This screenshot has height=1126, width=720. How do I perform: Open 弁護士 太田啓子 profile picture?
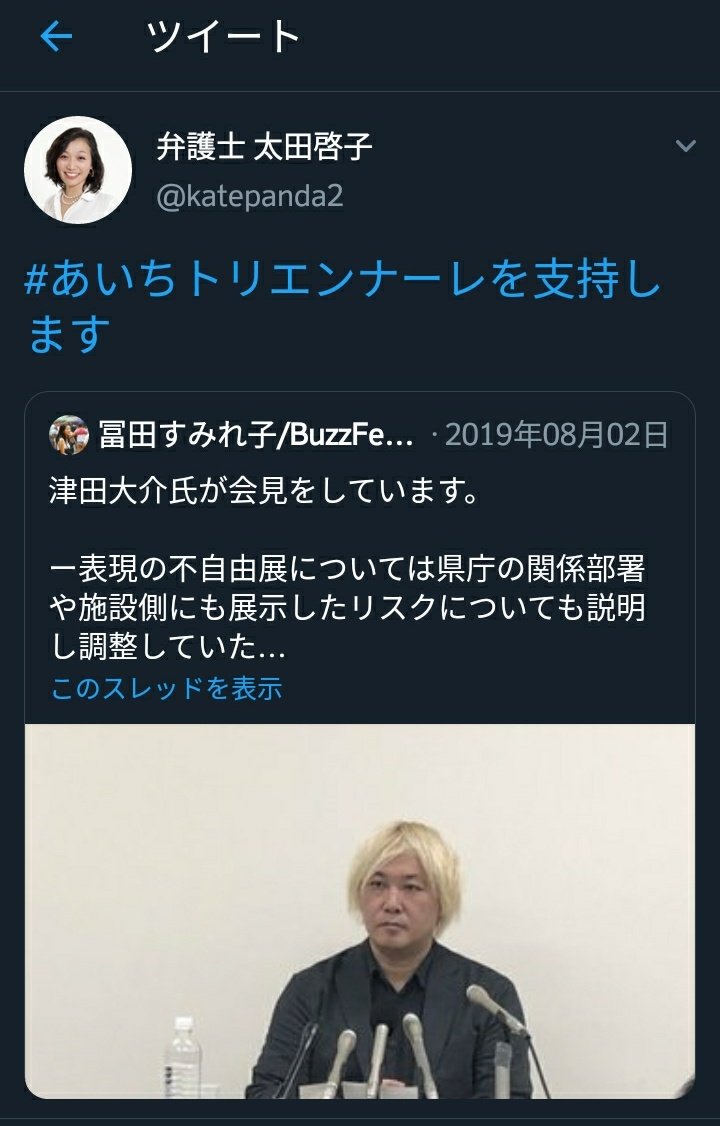pos(78,170)
